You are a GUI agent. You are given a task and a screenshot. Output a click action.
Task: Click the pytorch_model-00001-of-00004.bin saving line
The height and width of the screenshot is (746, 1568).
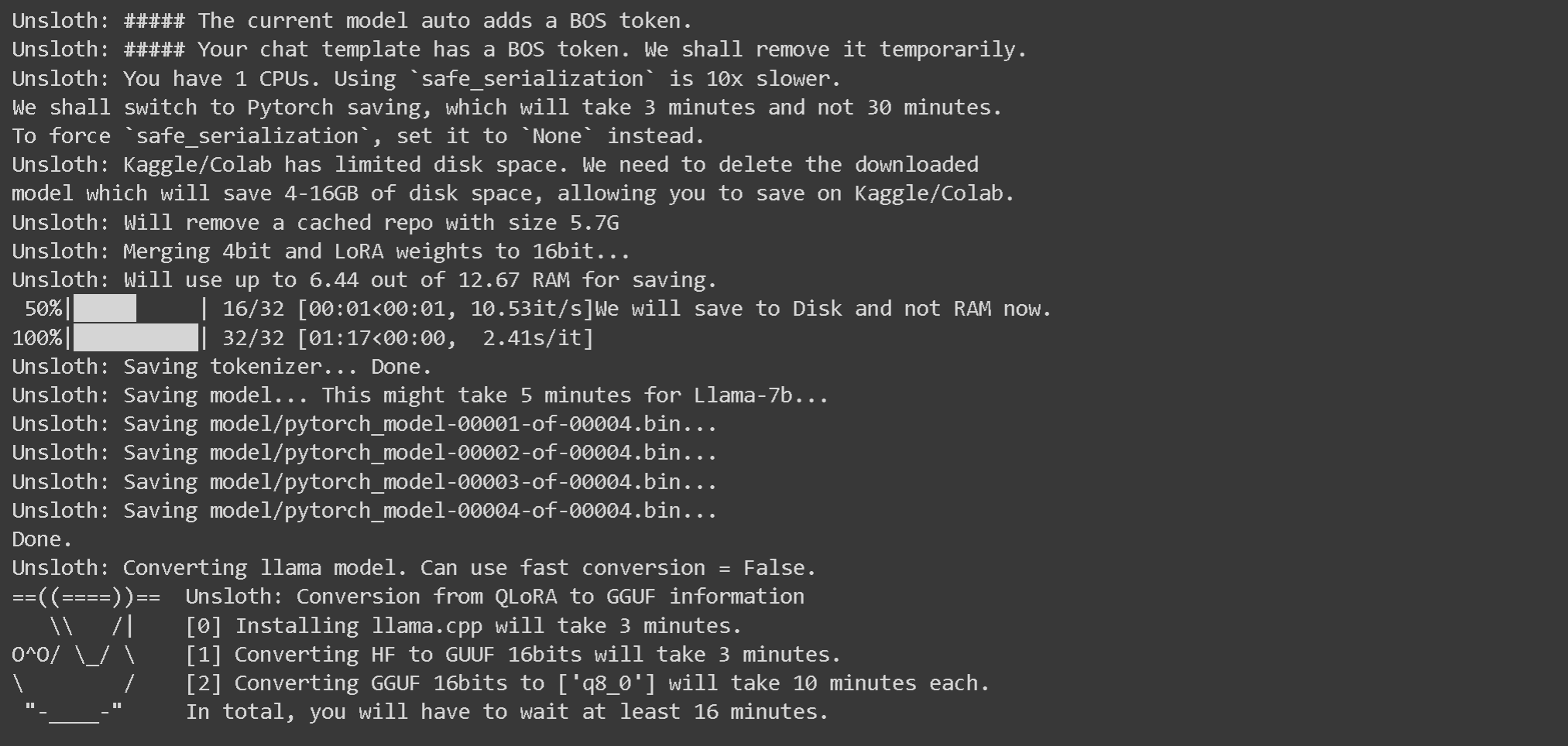point(364,424)
